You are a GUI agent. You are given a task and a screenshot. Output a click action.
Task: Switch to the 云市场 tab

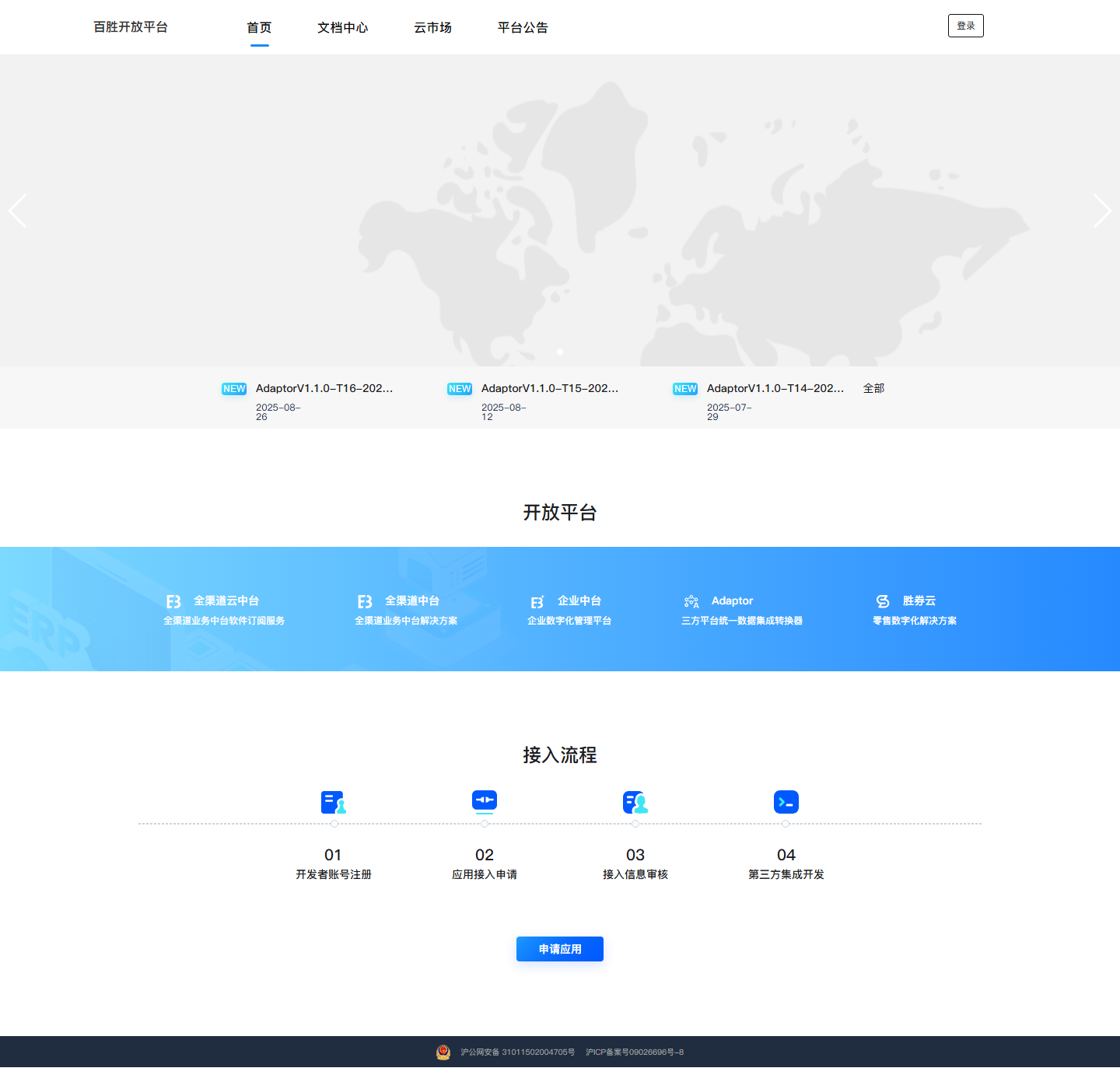pyautogui.click(x=433, y=28)
